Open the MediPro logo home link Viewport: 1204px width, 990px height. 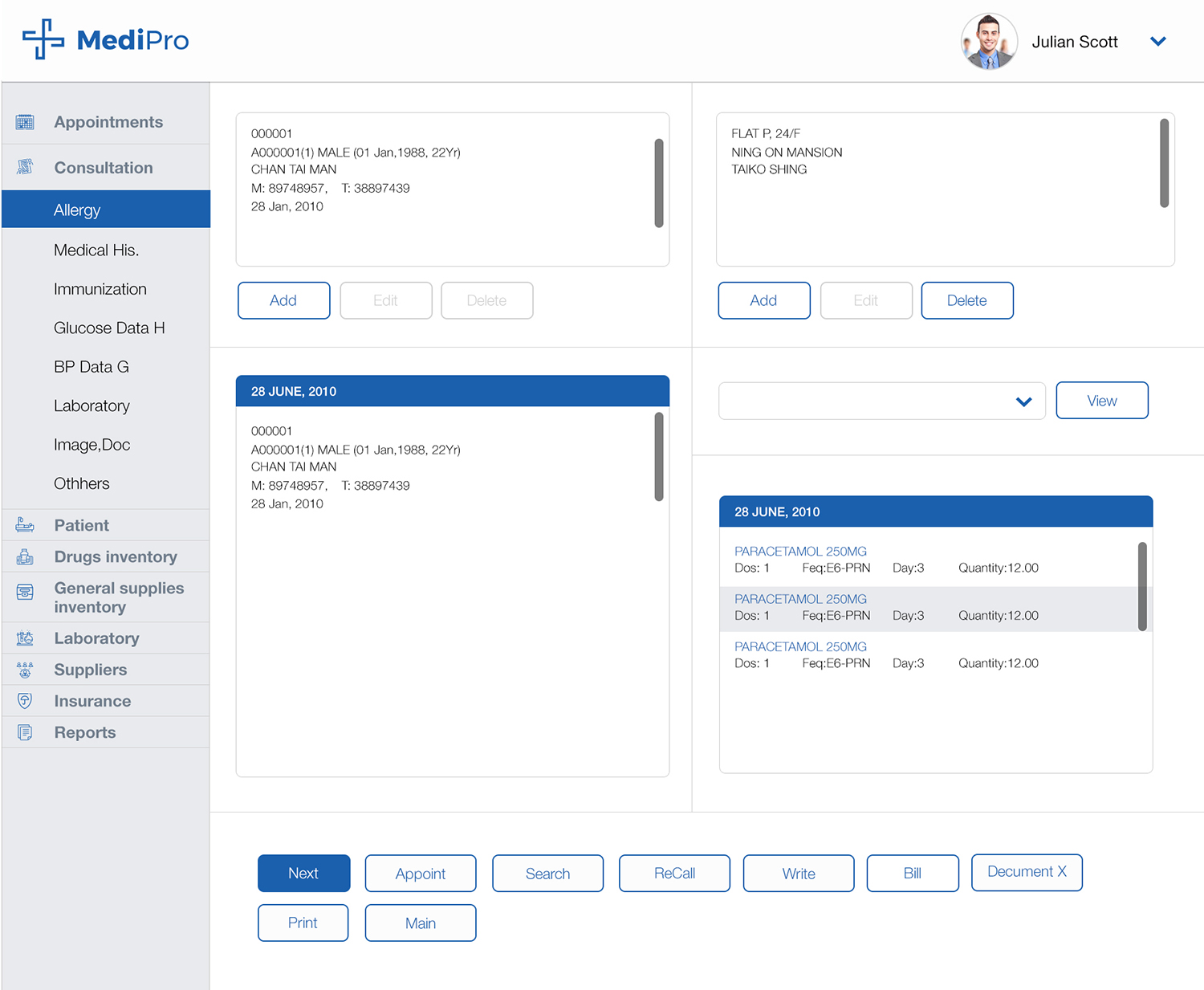click(x=106, y=39)
